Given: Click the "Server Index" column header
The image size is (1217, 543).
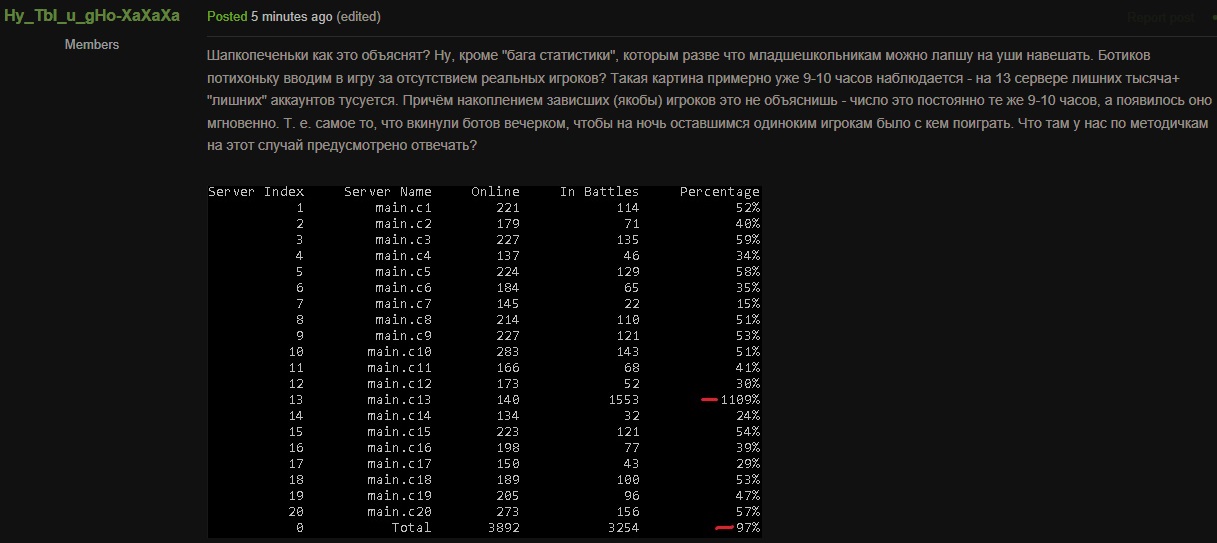Looking at the screenshot, I should 256,192.
